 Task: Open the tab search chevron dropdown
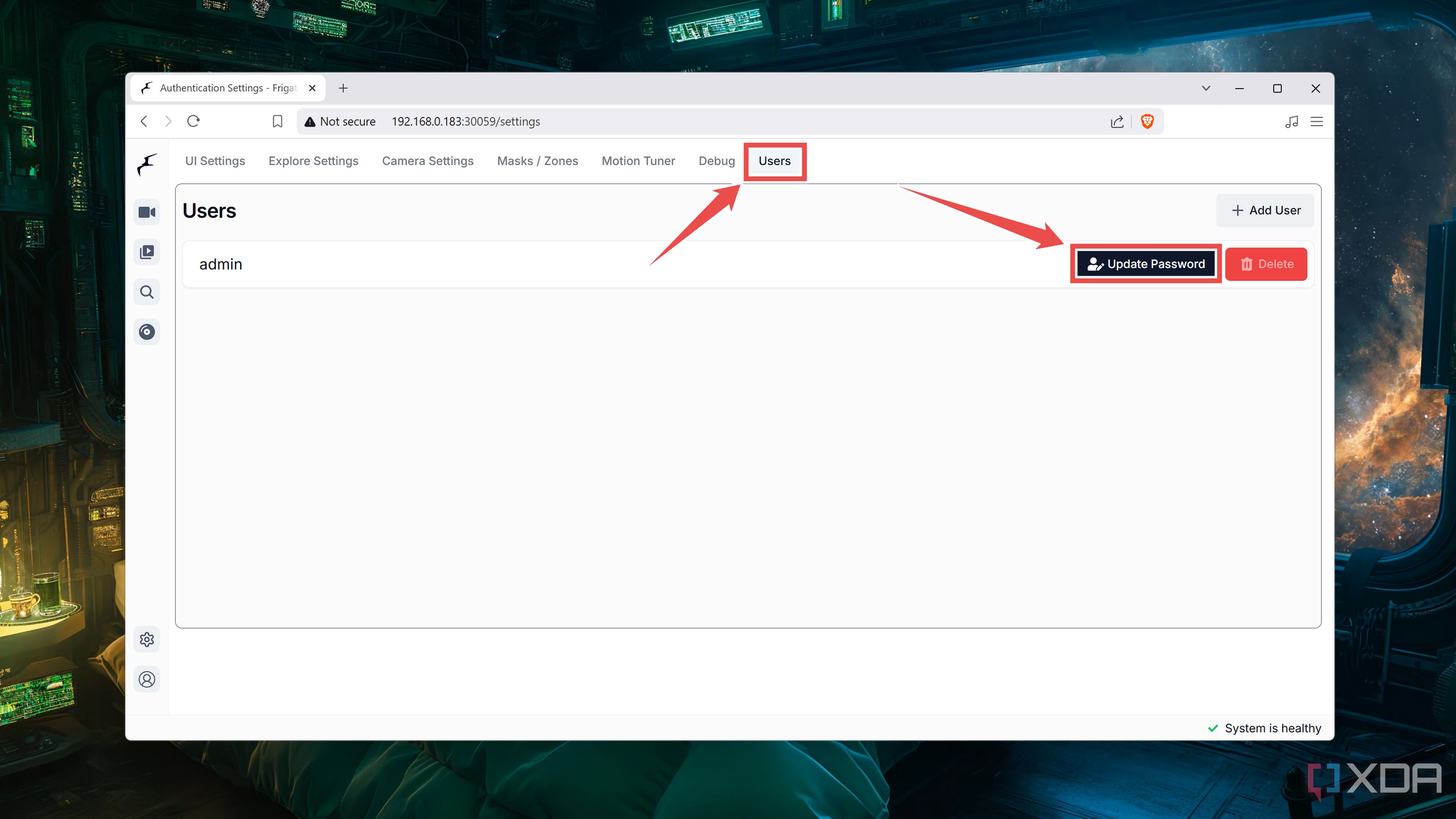pyautogui.click(x=1206, y=88)
